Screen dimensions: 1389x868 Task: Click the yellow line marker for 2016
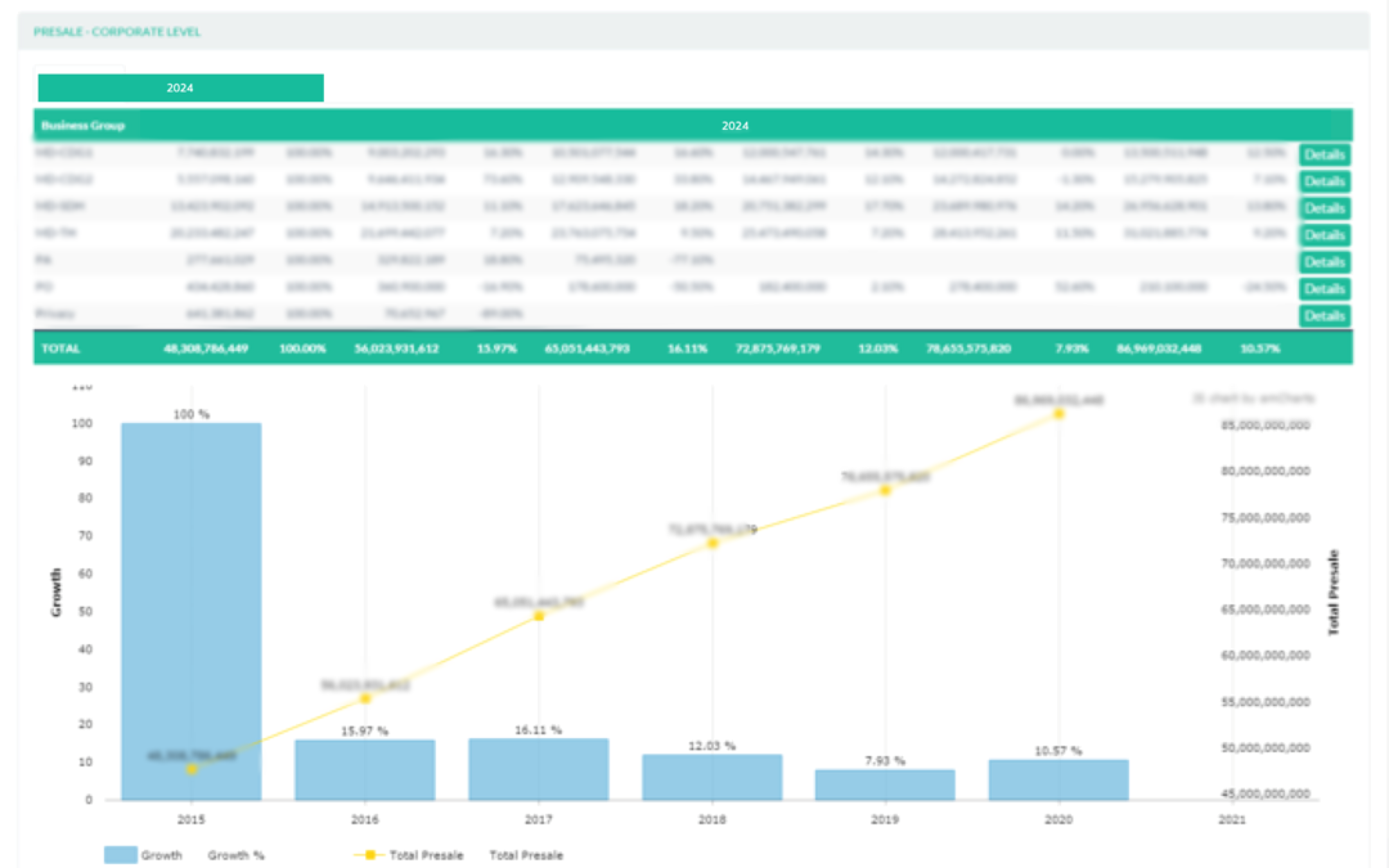pos(365,699)
